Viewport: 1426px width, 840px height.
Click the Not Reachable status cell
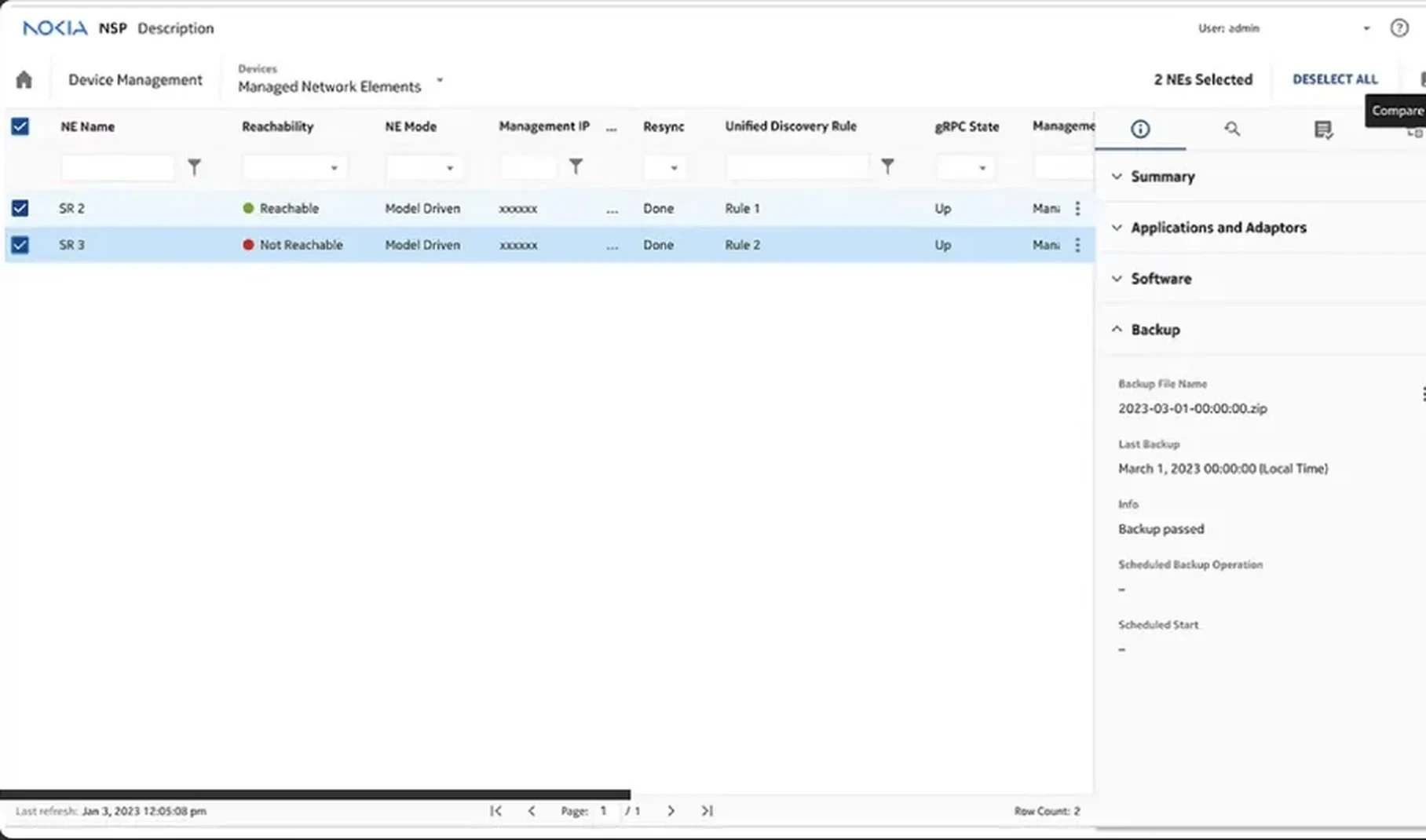coord(293,245)
